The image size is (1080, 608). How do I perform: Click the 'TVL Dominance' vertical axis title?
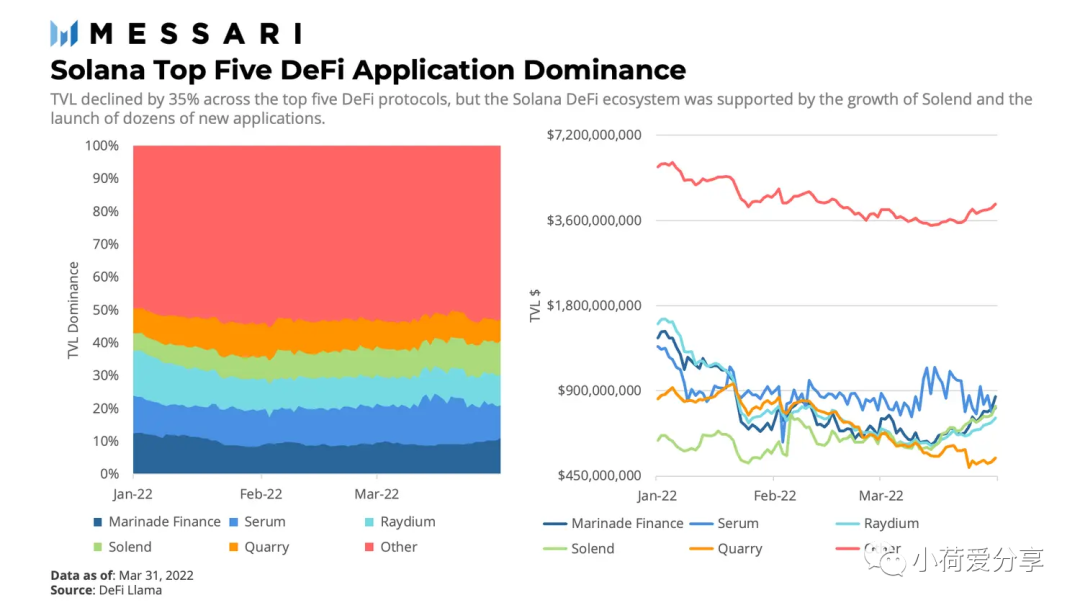pyautogui.click(x=73, y=310)
